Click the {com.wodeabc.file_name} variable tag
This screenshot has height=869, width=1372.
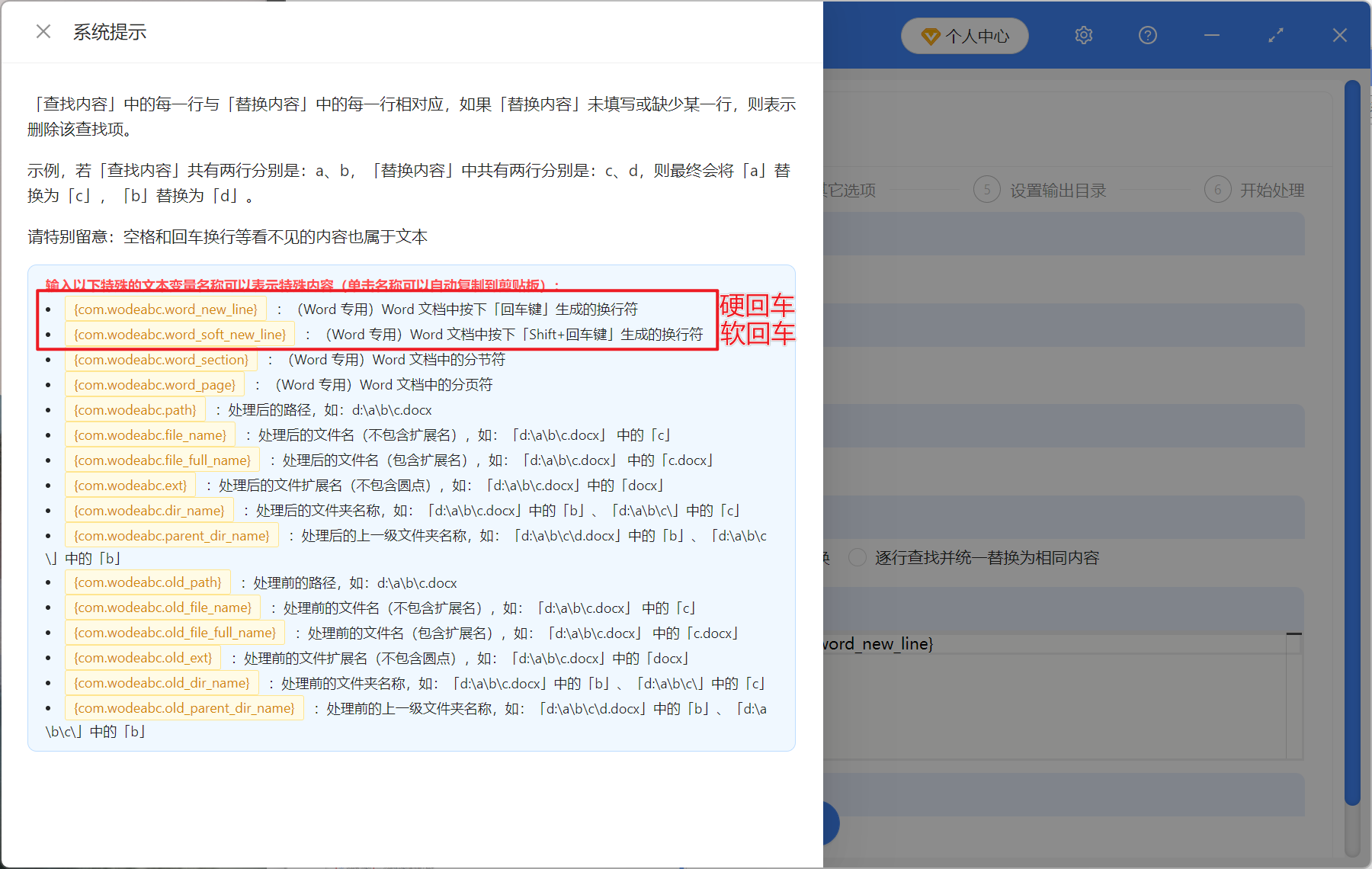150,434
